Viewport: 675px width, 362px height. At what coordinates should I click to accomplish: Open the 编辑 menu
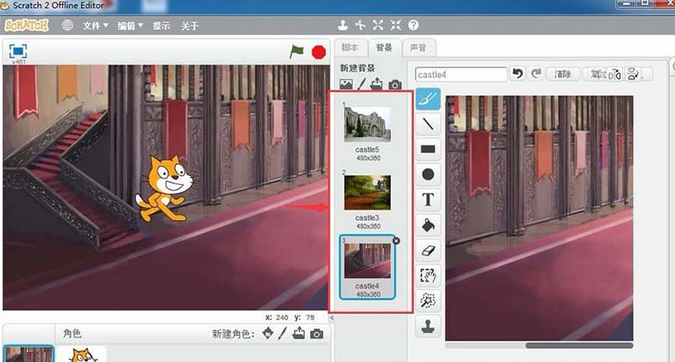(130, 26)
